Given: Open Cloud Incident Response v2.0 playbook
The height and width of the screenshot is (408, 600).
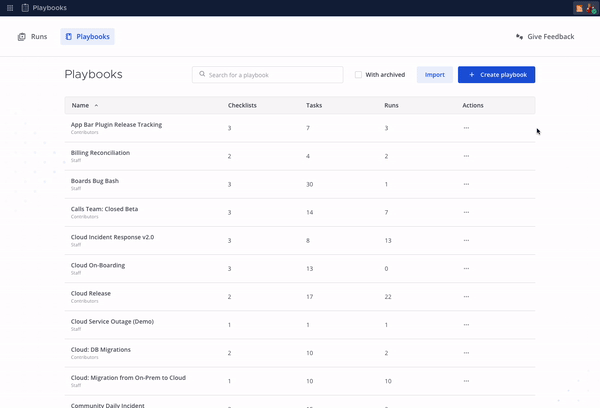Looking at the screenshot, I should coord(112,237).
